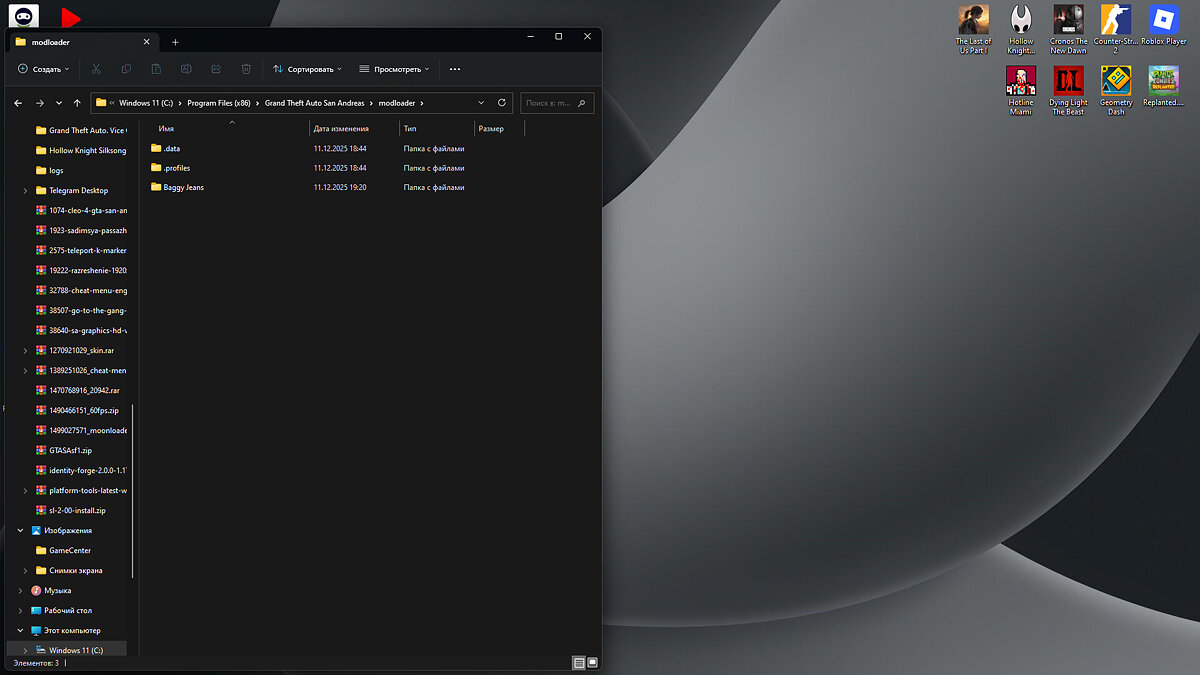
Task: Open the Сортировать sort dropdown
Action: pyautogui.click(x=307, y=69)
